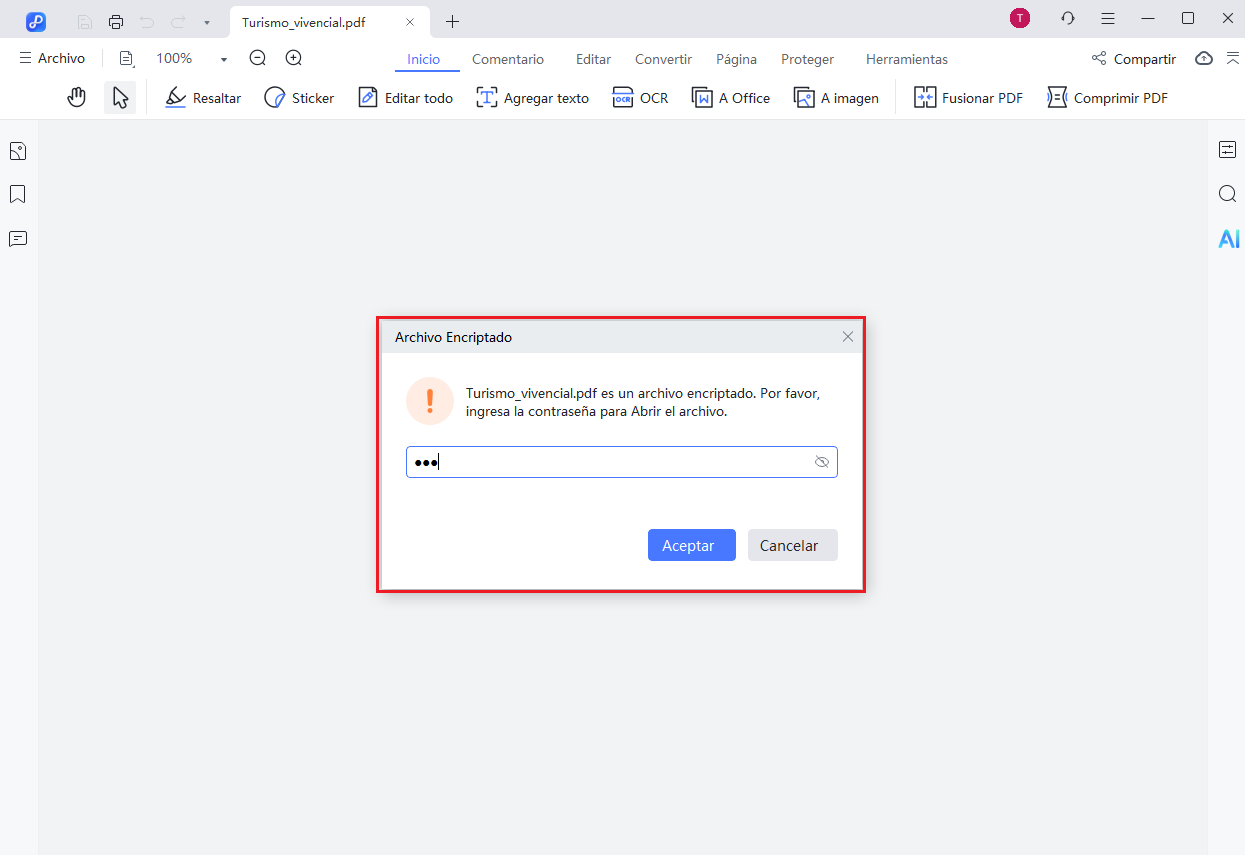Switch to the Convertir tab
The height and width of the screenshot is (855, 1245).
click(x=662, y=59)
